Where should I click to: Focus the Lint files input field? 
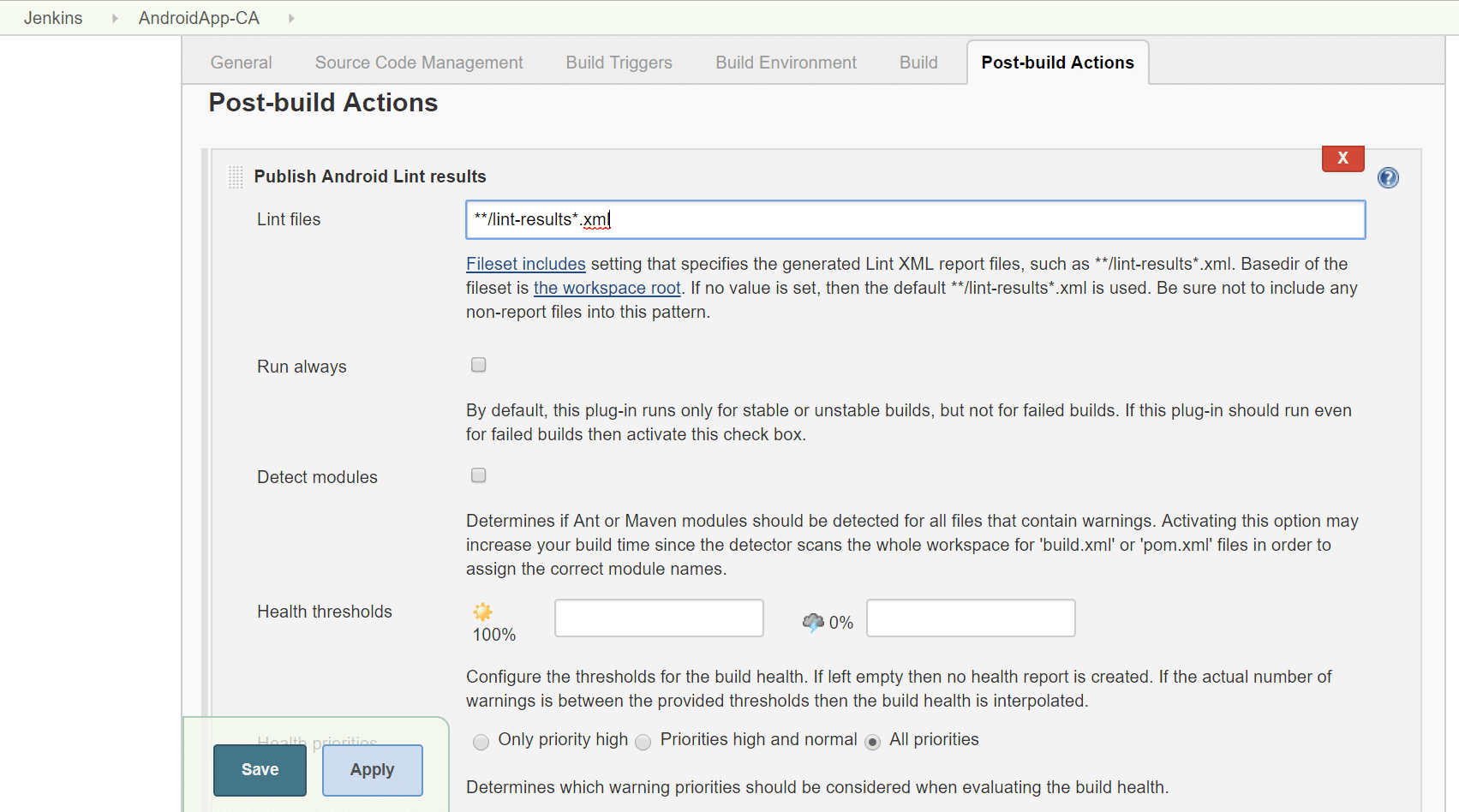point(915,220)
